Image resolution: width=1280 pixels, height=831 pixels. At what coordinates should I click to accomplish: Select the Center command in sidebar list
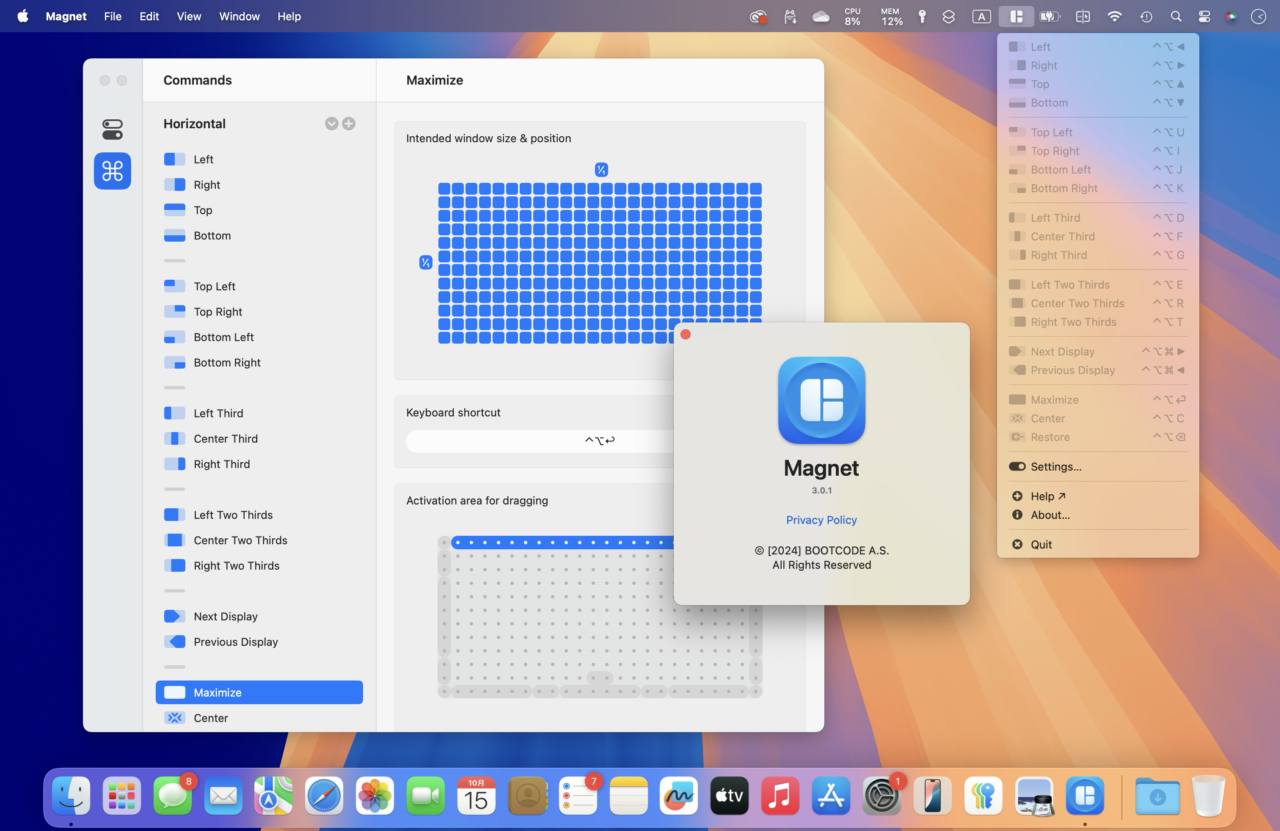[x=259, y=718]
